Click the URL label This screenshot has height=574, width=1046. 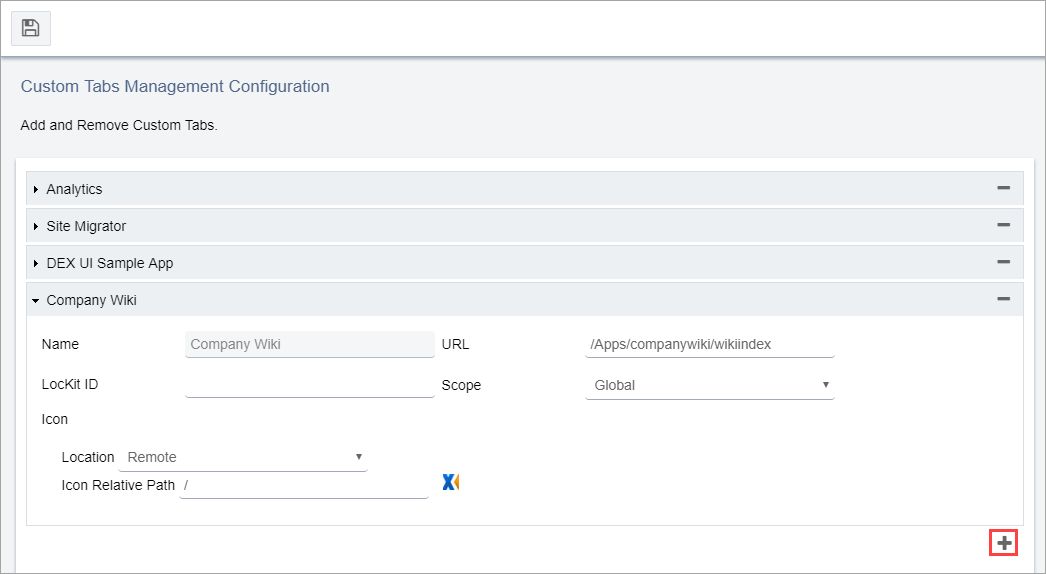tap(455, 344)
